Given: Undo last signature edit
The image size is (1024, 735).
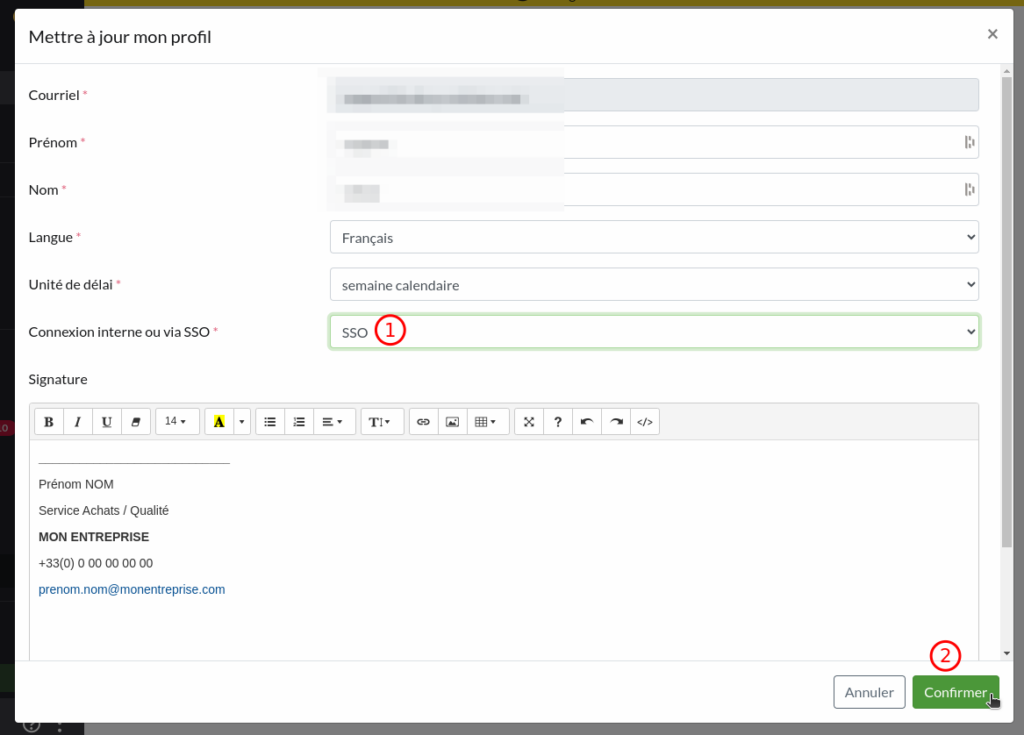Looking at the screenshot, I should click(x=587, y=422).
